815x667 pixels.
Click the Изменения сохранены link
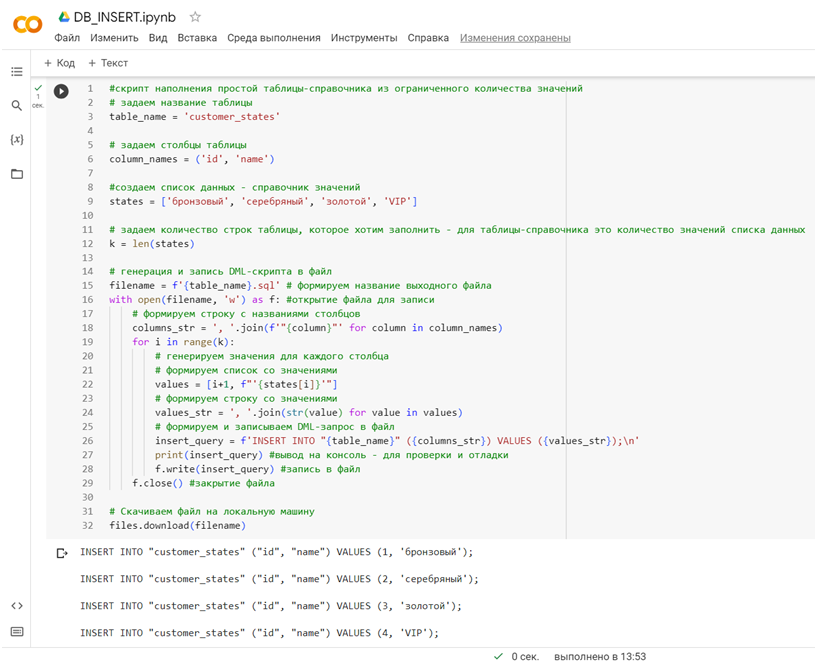click(x=515, y=38)
